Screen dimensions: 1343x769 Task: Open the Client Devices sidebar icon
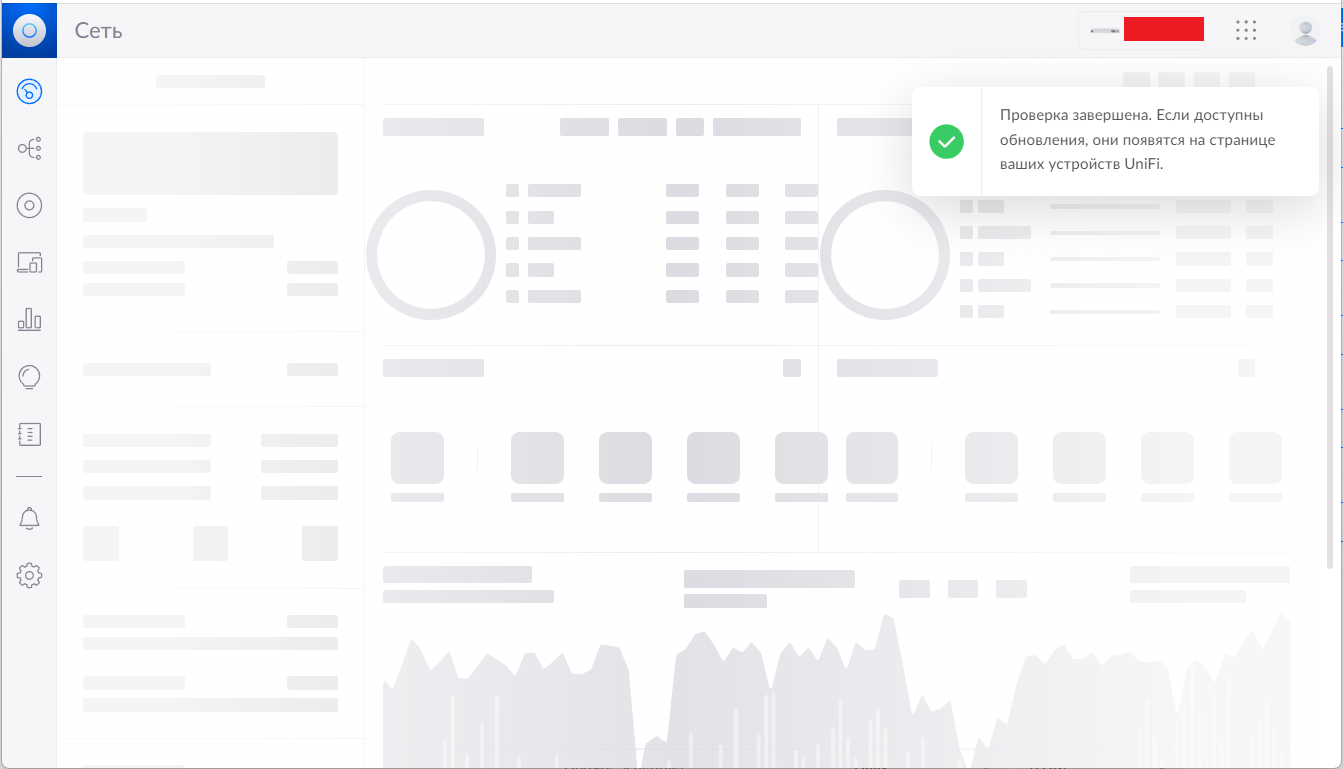click(29, 263)
